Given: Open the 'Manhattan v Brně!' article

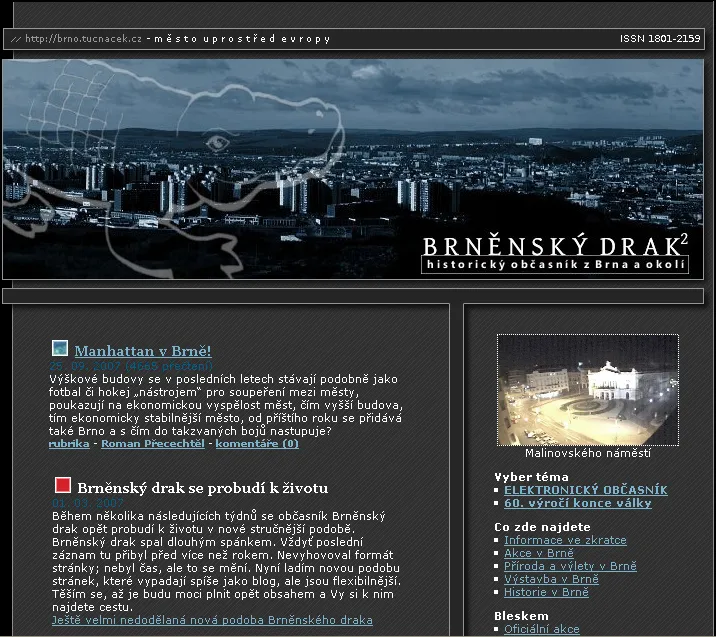Looking at the screenshot, I should click(143, 351).
